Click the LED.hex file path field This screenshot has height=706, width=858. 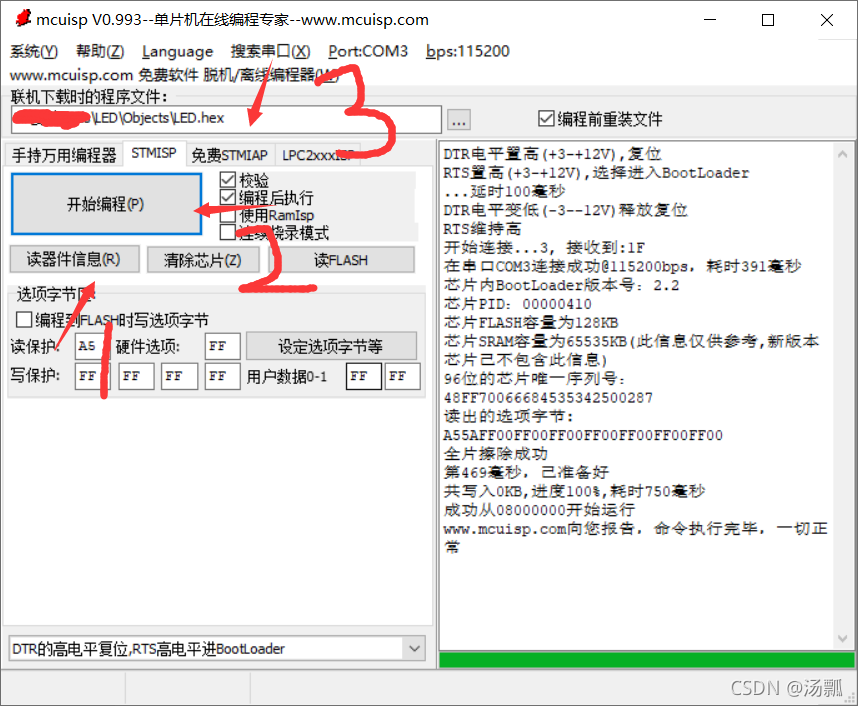pyautogui.click(x=226, y=119)
